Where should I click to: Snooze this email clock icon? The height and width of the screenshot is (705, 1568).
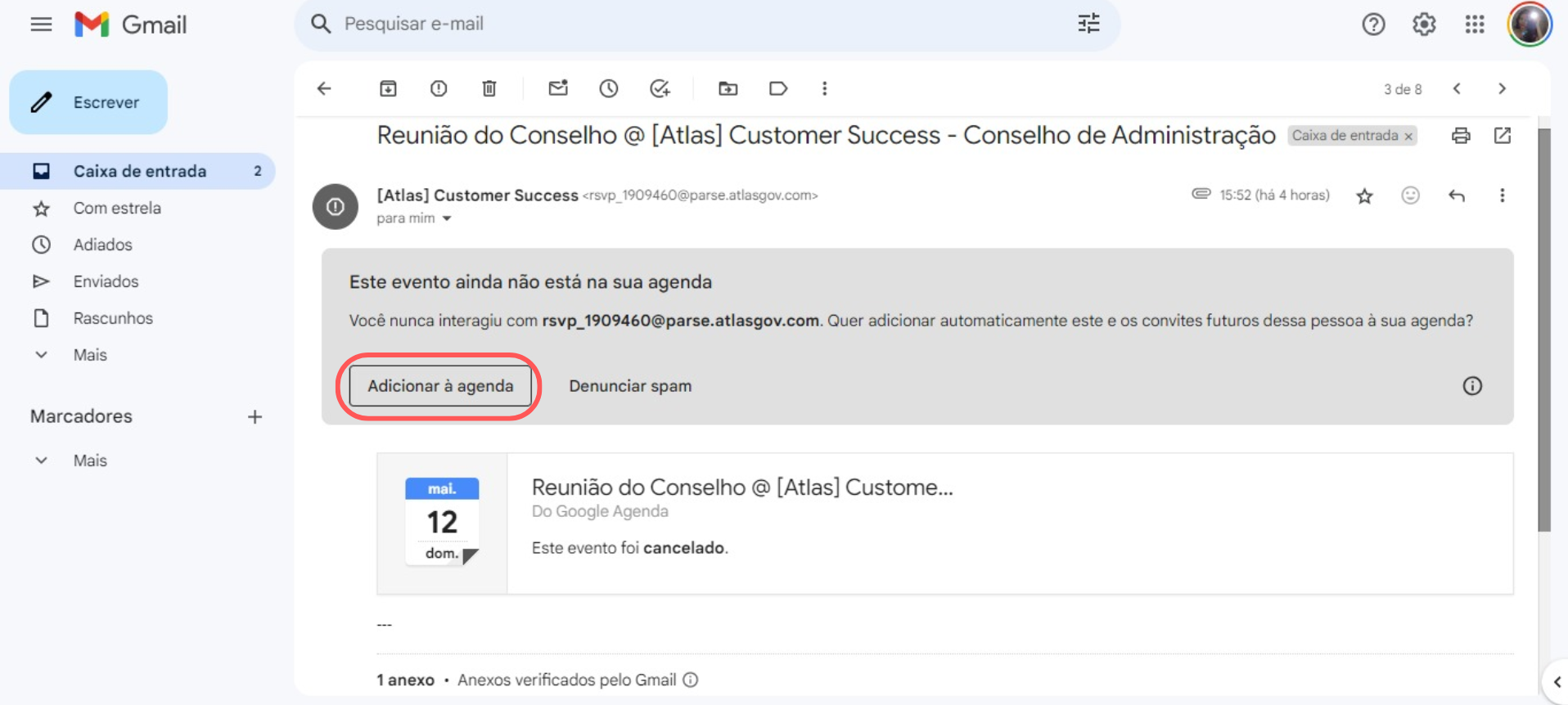[x=608, y=88]
